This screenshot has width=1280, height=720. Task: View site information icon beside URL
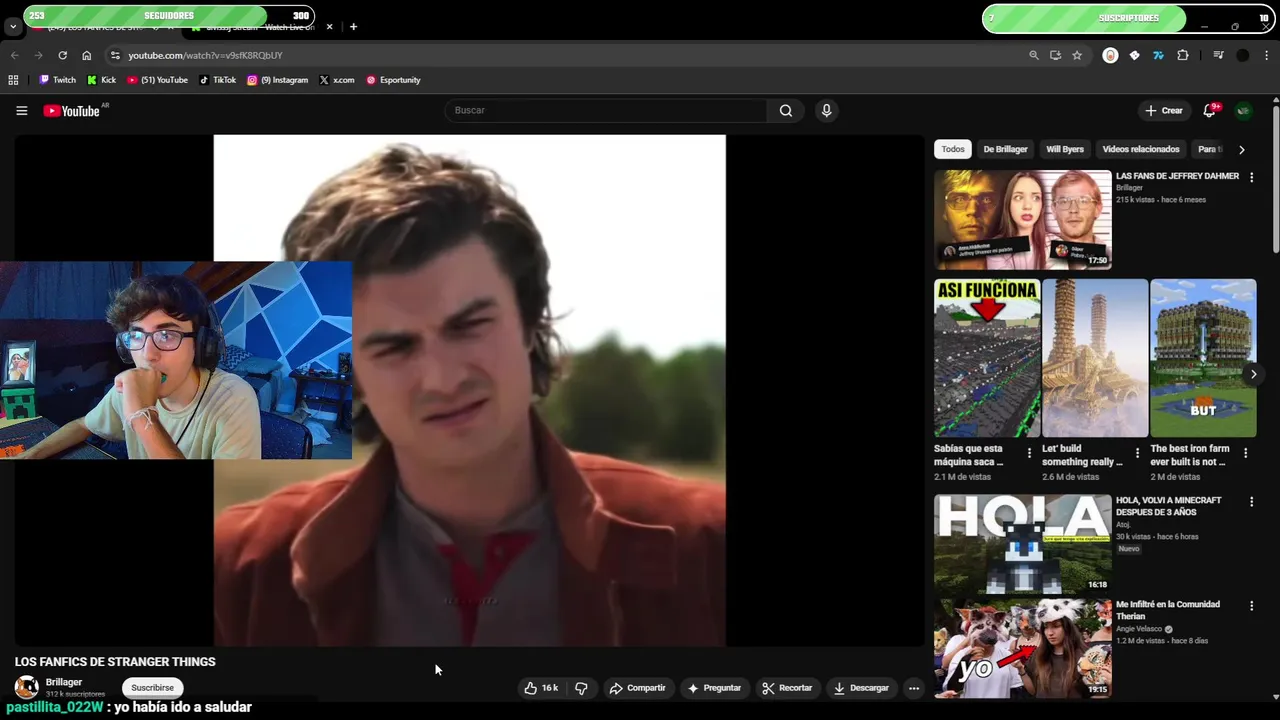click(x=115, y=55)
